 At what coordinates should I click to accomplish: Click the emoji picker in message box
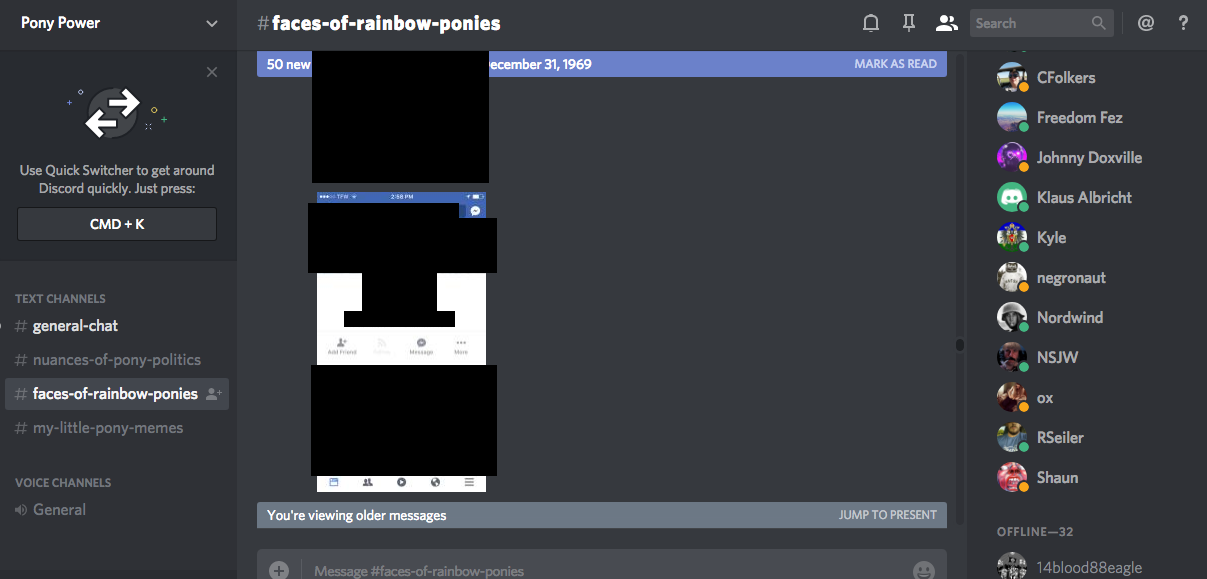click(923, 570)
